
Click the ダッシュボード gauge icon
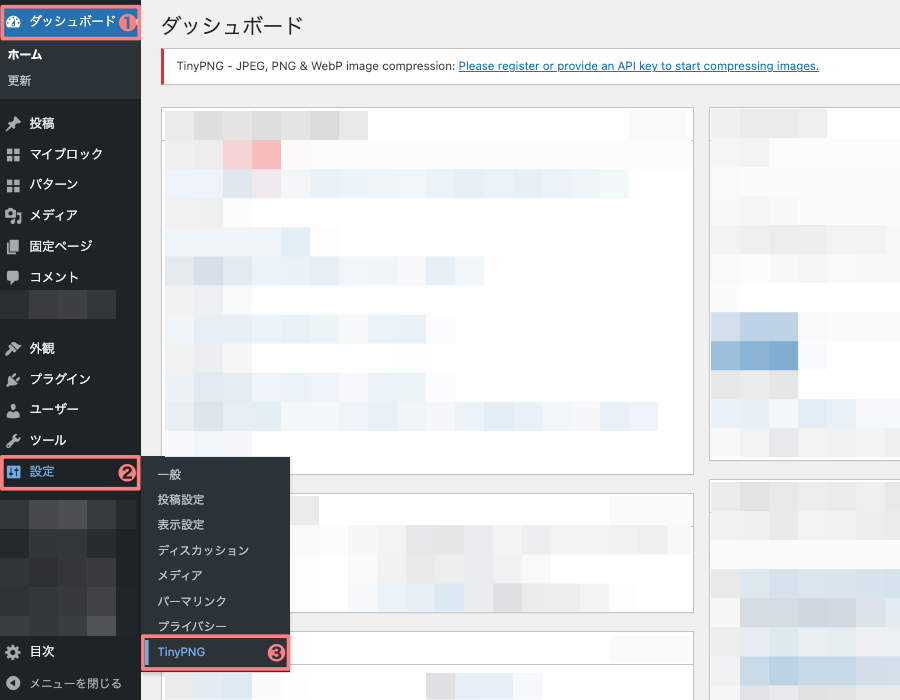14,18
